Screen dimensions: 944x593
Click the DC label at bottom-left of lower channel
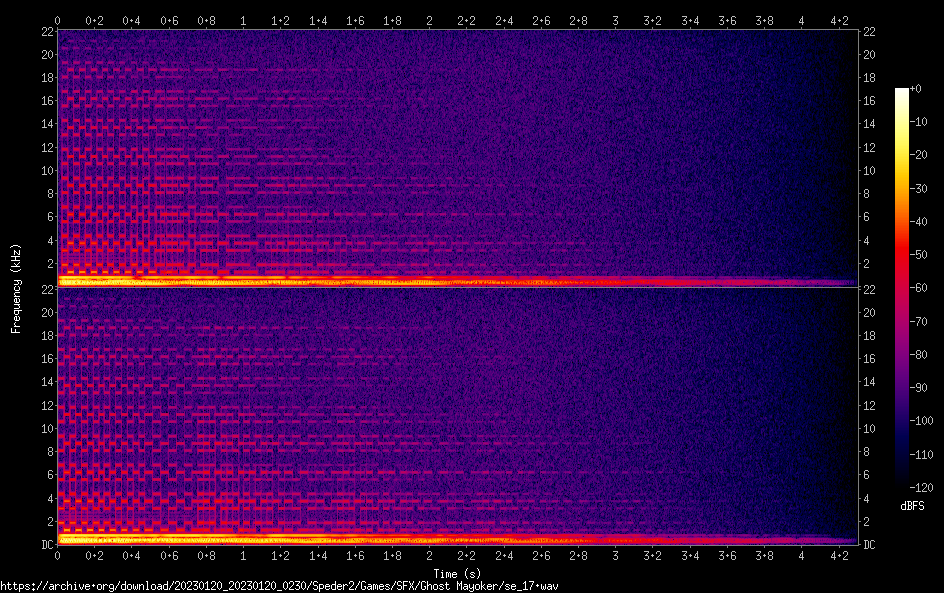point(47,545)
